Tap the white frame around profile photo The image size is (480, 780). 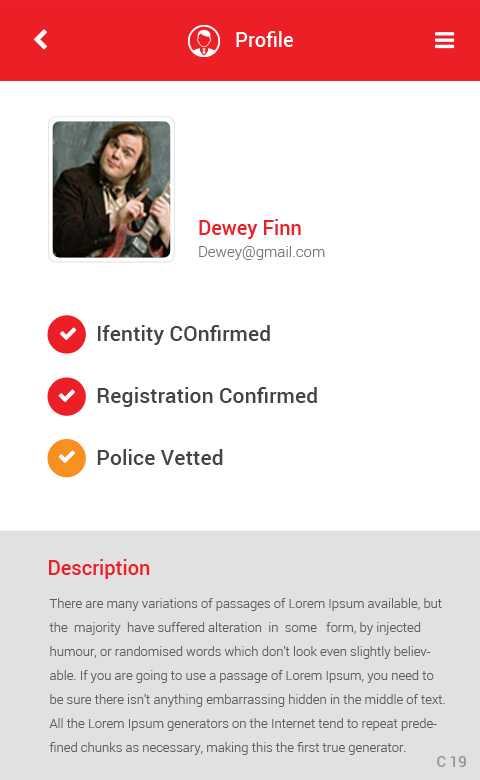click(x=111, y=118)
